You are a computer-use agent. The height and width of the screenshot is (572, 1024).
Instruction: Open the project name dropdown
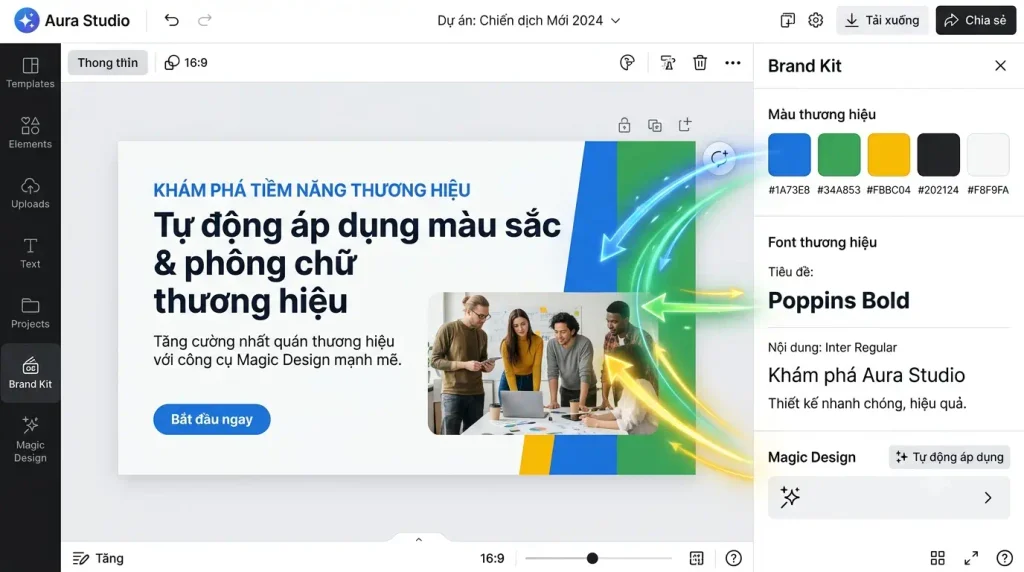click(529, 20)
